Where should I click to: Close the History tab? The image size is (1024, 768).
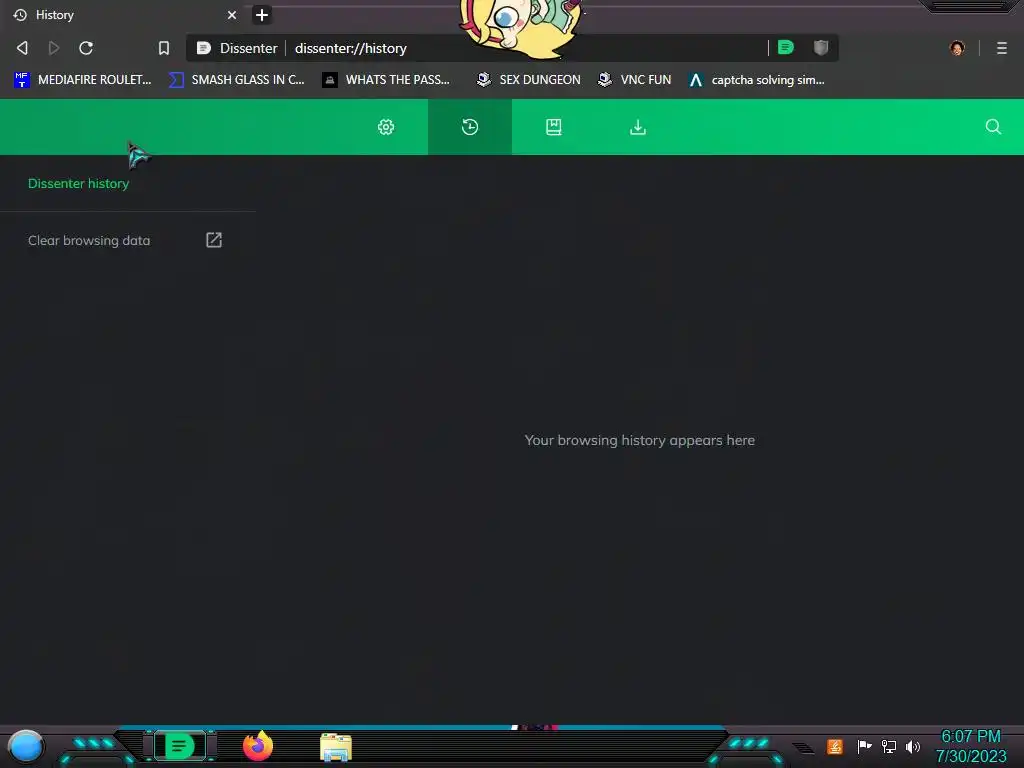point(232,14)
